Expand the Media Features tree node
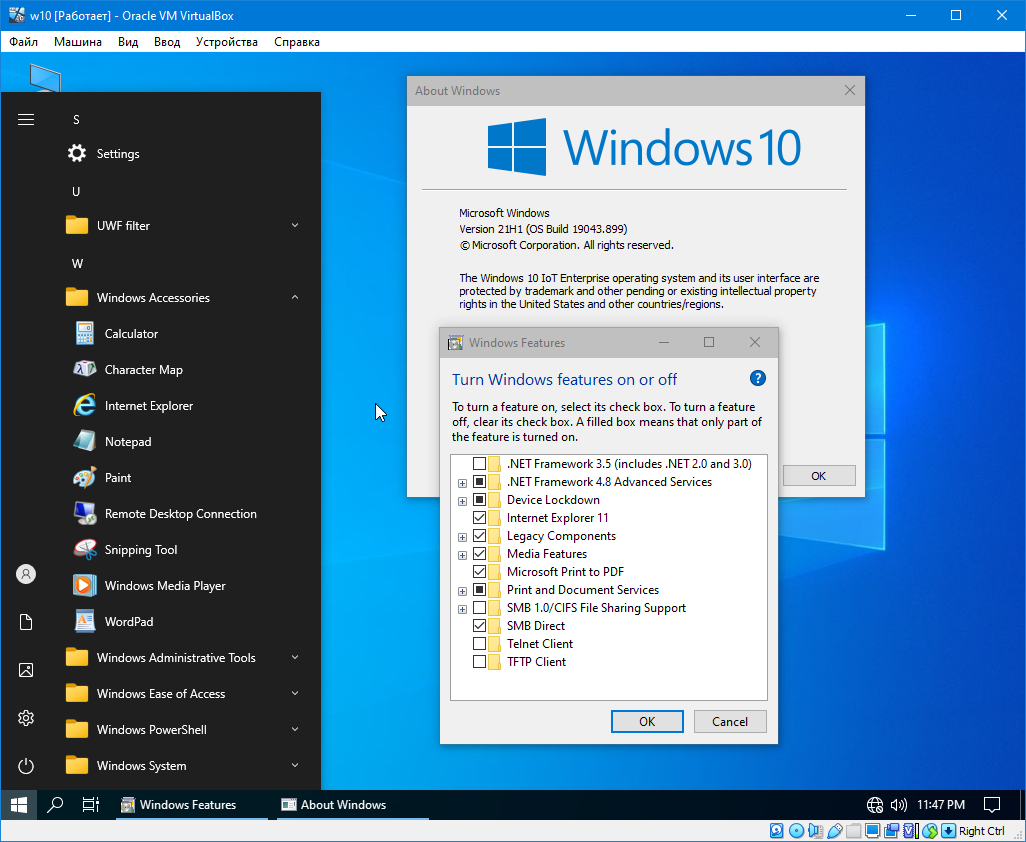1026x842 pixels. point(463,555)
